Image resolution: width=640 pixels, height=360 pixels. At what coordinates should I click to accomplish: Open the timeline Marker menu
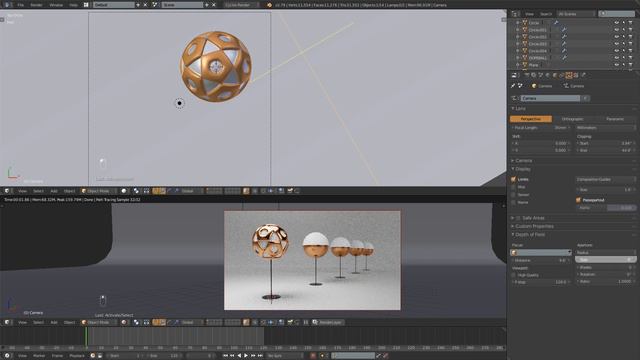tap(39, 356)
